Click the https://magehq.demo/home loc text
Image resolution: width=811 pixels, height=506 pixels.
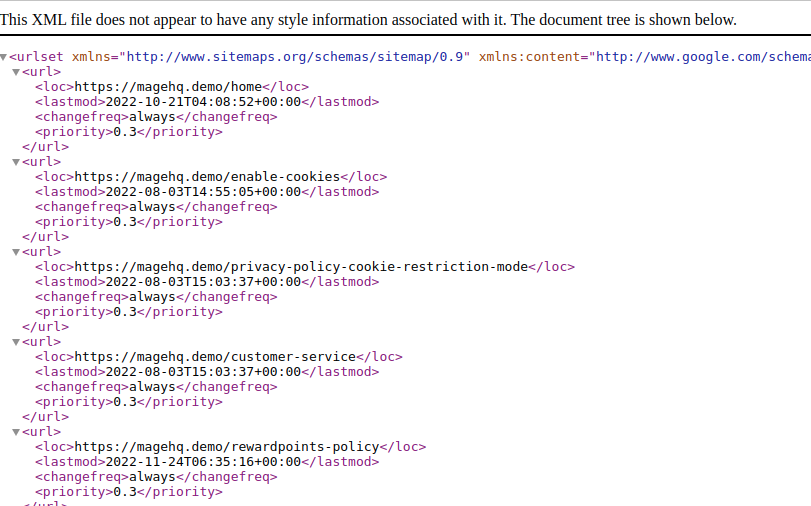168,86
